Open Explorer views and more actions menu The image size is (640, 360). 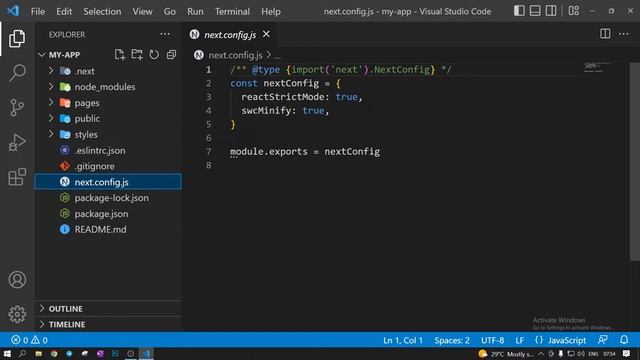(x=165, y=34)
